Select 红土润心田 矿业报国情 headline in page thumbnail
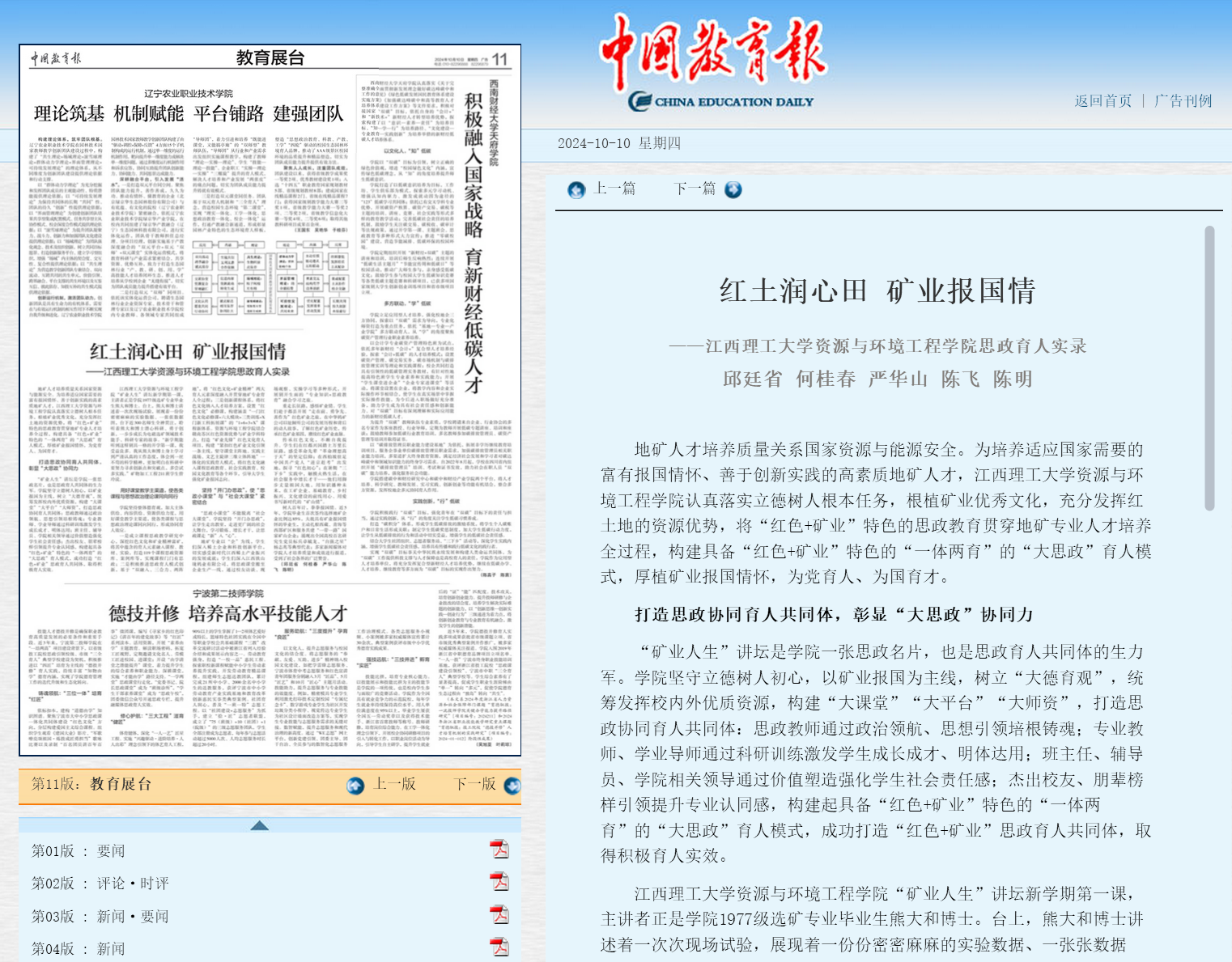Screen dimensions: 1232x962 pos(188,352)
